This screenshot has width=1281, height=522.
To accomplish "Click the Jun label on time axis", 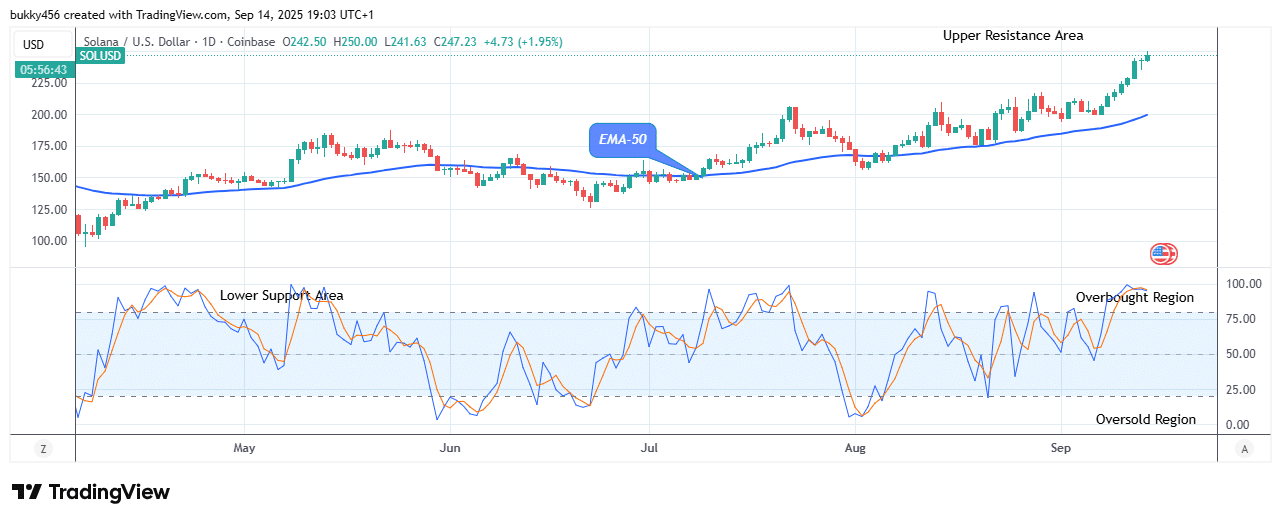I will [x=451, y=449].
